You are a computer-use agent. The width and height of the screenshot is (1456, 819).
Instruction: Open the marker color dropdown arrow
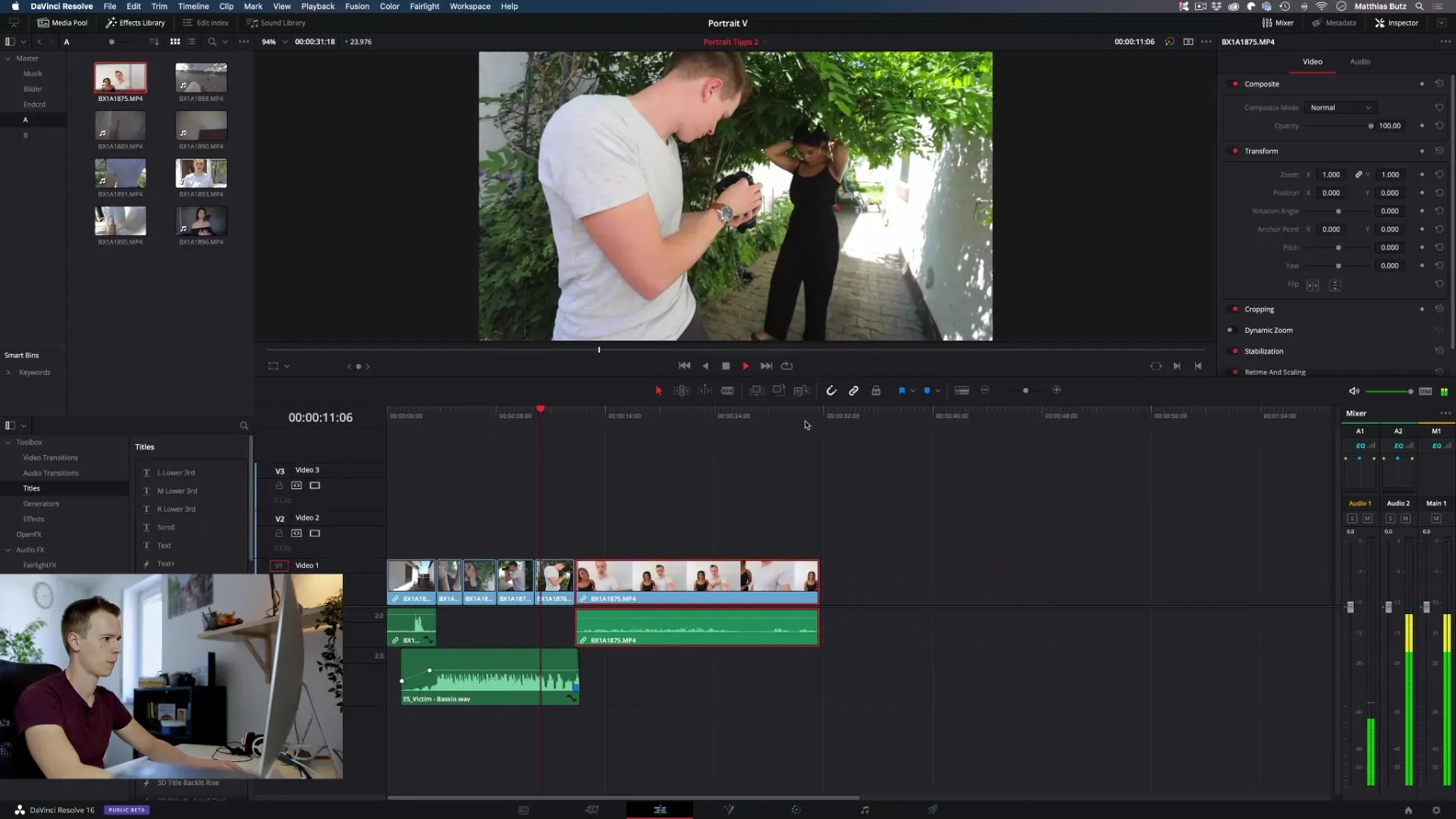pyautogui.click(x=938, y=391)
